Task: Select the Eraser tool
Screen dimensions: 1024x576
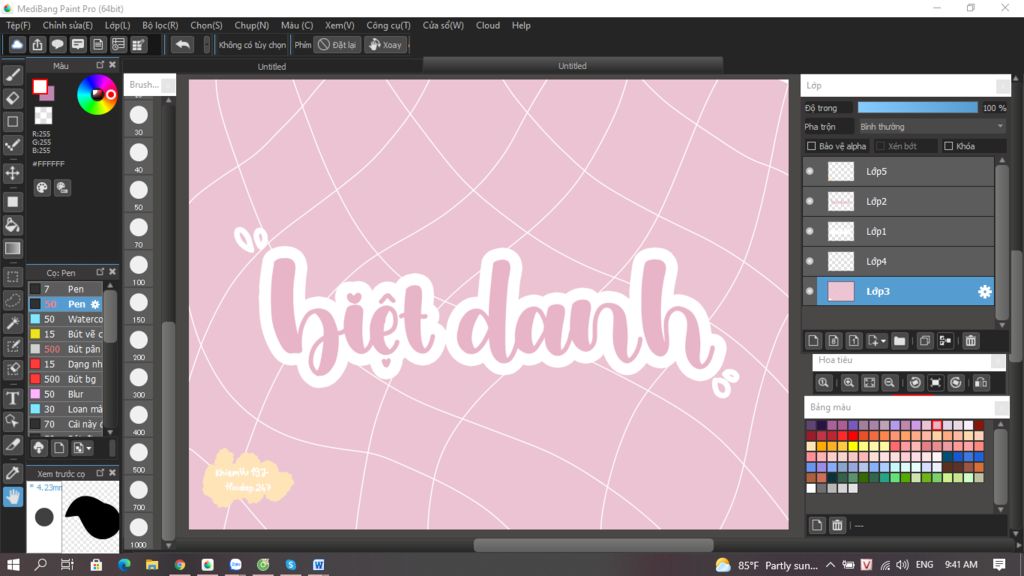Action: pos(12,99)
